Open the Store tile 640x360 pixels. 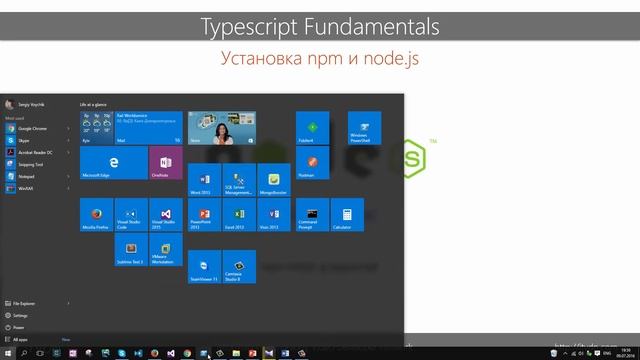coord(222,128)
